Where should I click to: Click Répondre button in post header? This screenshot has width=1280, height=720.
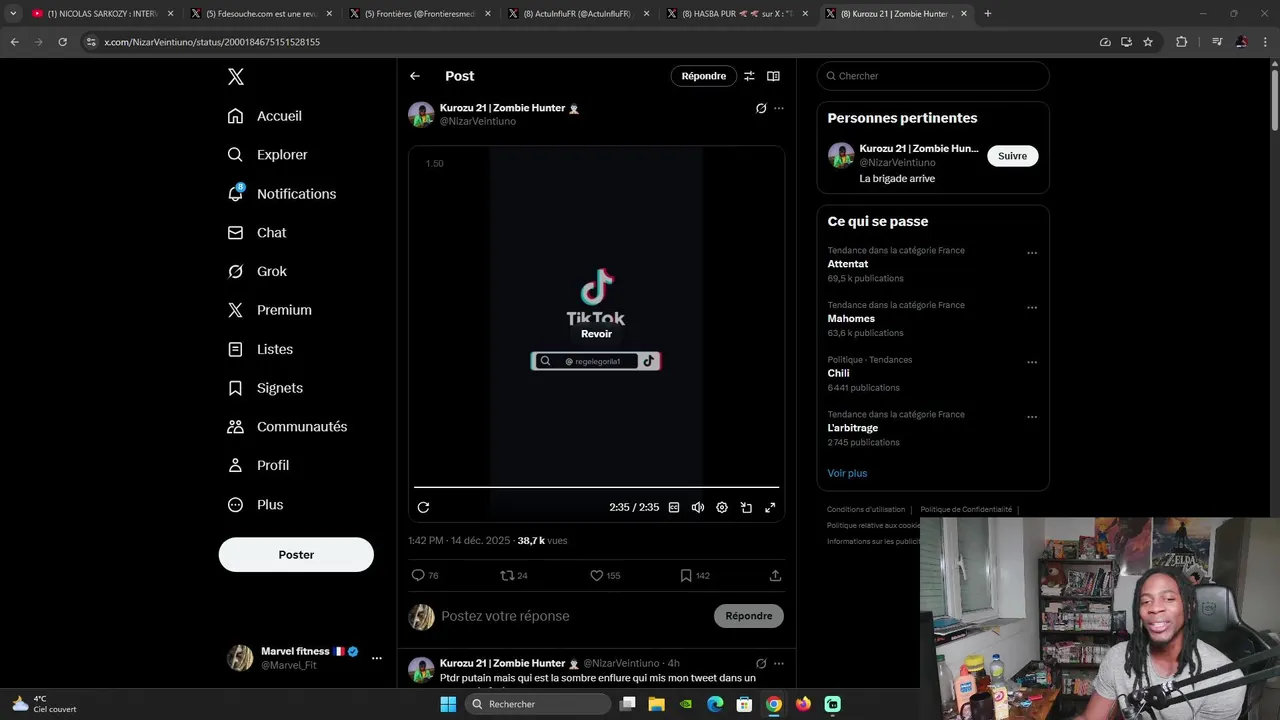click(x=704, y=76)
